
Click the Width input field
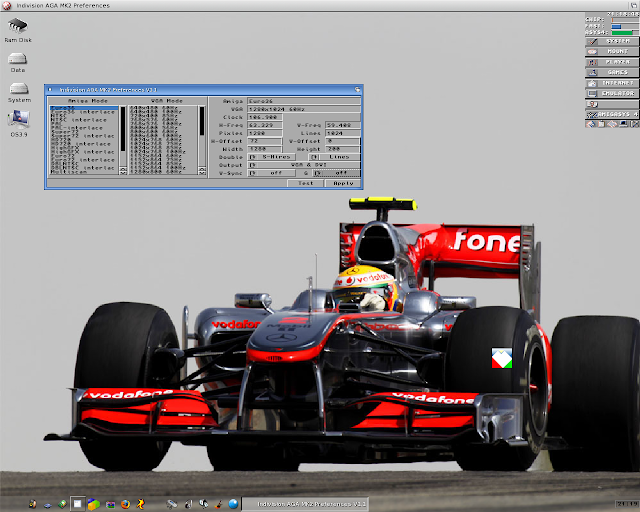(264, 149)
